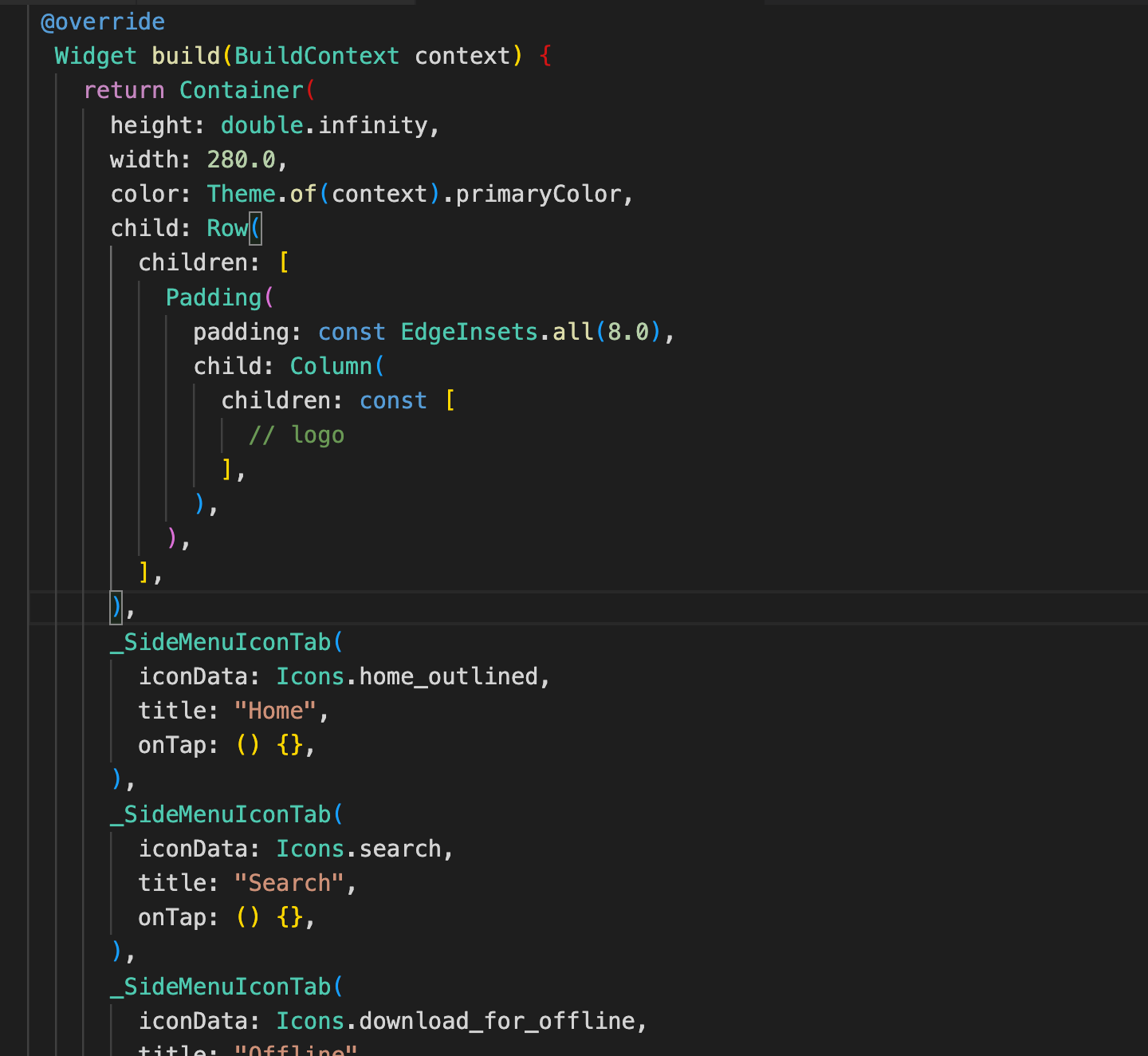Screen dimensions: 1148x1056
Task: Click the highlighted closing parenthesis matching Row
Action: pyautogui.click(x=116, y=607)
